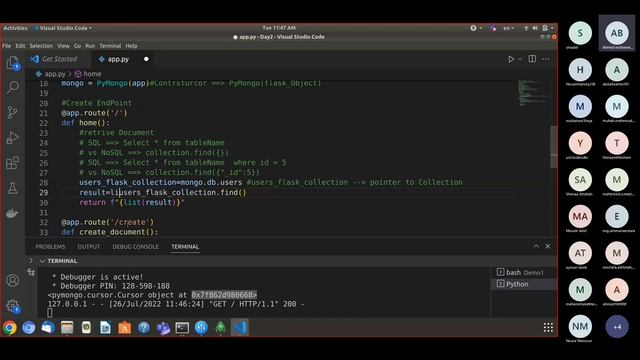Show Applications grid in dock
The width and height of the screenshot is (640, 360).
[548, 327]
